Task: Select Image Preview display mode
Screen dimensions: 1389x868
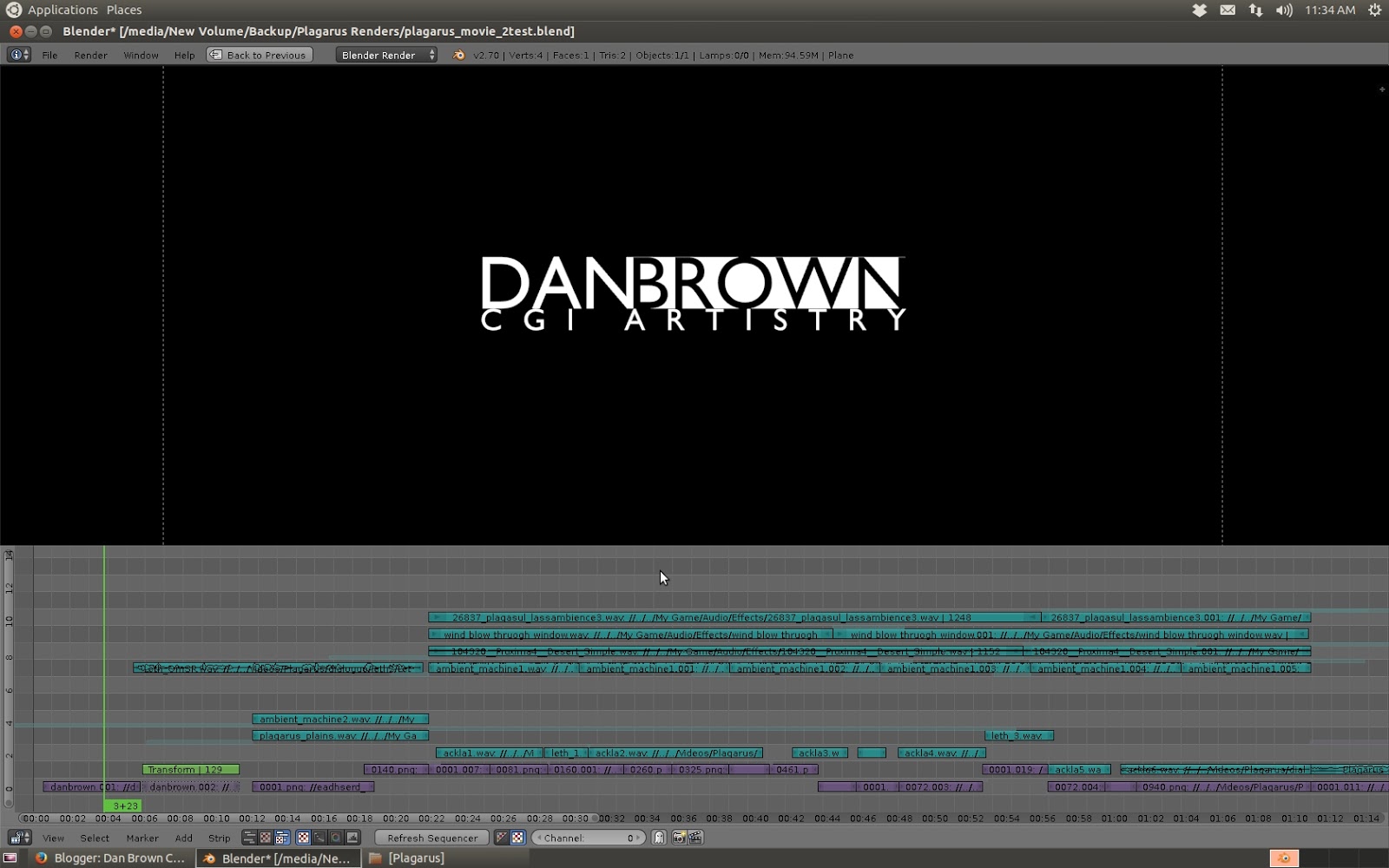Action: point(303,838)
